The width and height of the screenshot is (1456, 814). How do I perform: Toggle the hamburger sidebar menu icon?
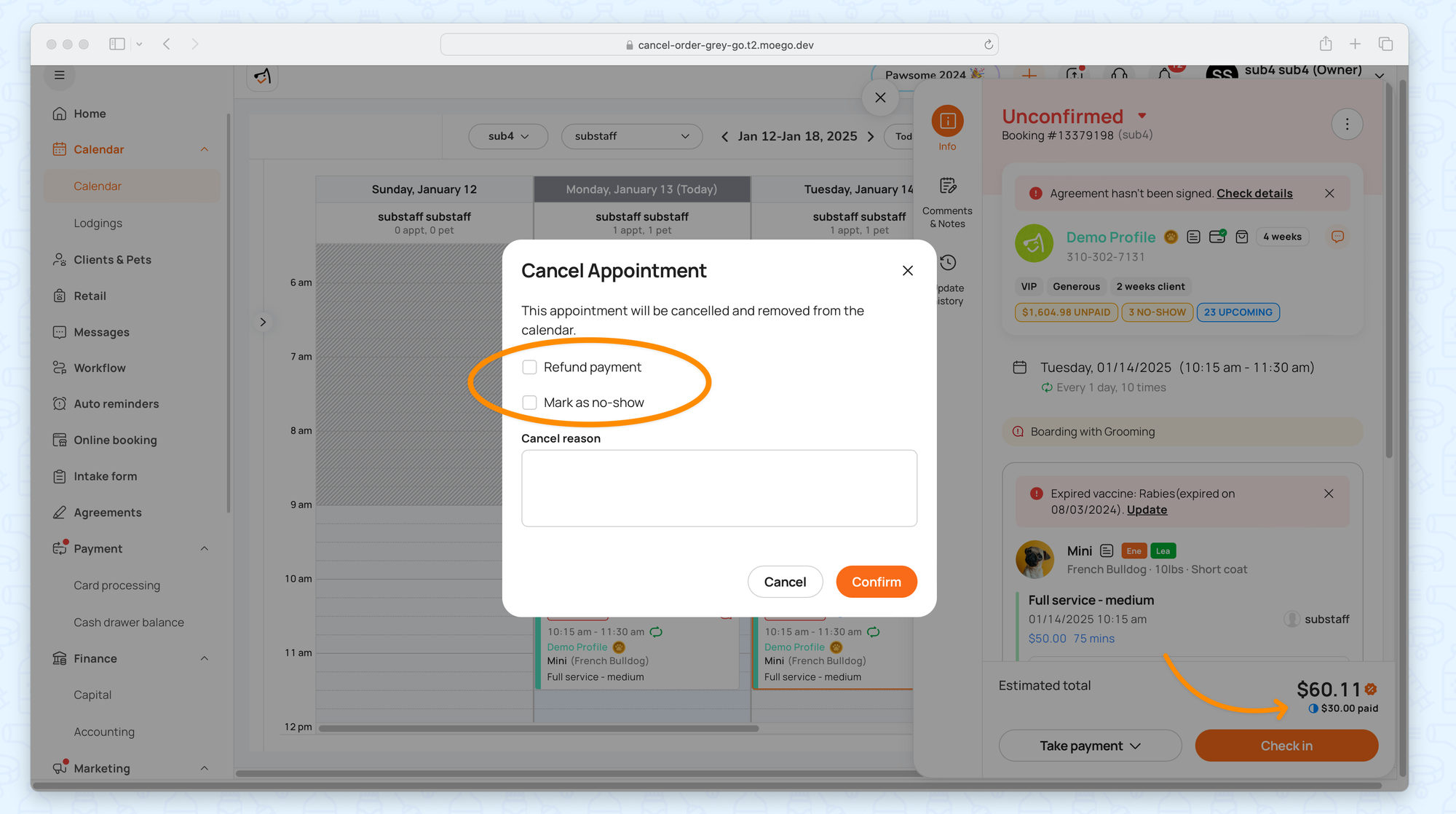[x=60, y=75]
